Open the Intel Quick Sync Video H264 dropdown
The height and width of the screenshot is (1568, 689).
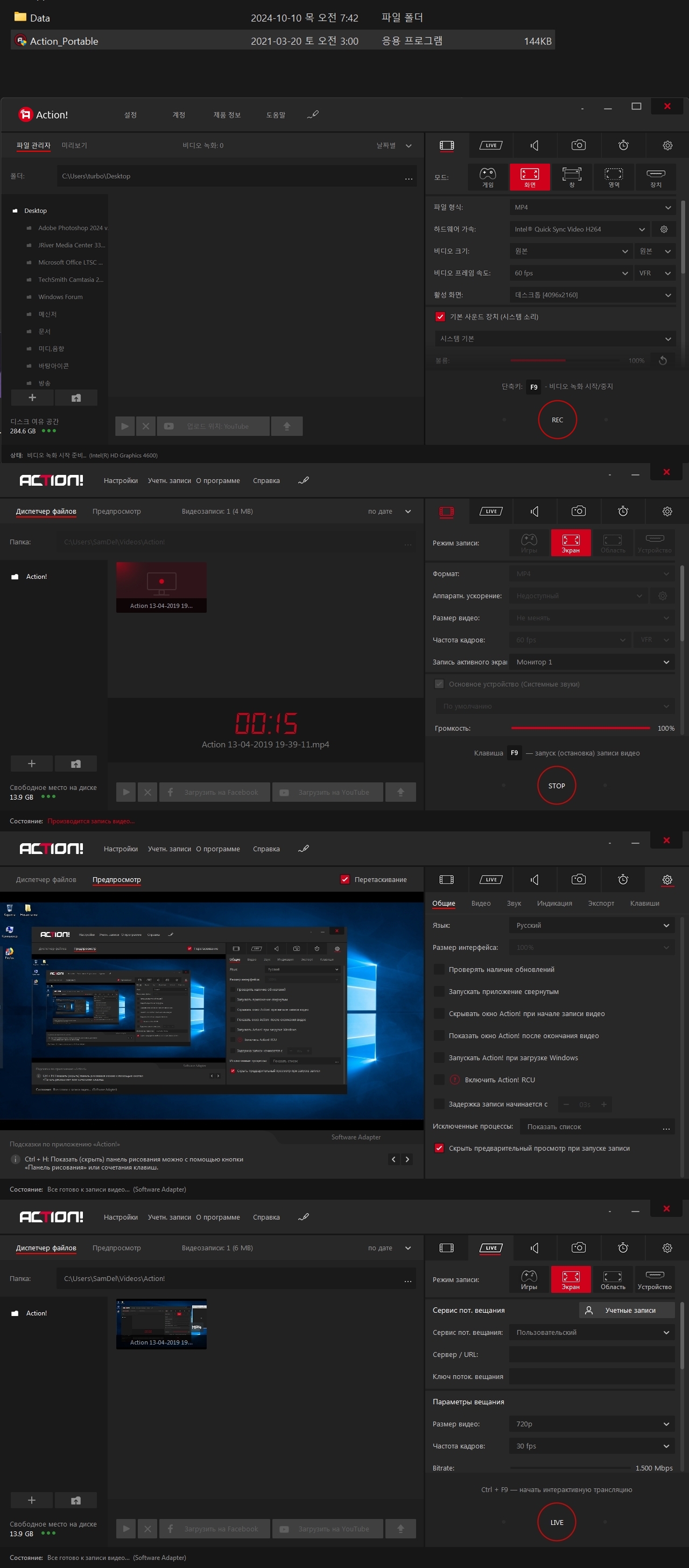[579, 229]
